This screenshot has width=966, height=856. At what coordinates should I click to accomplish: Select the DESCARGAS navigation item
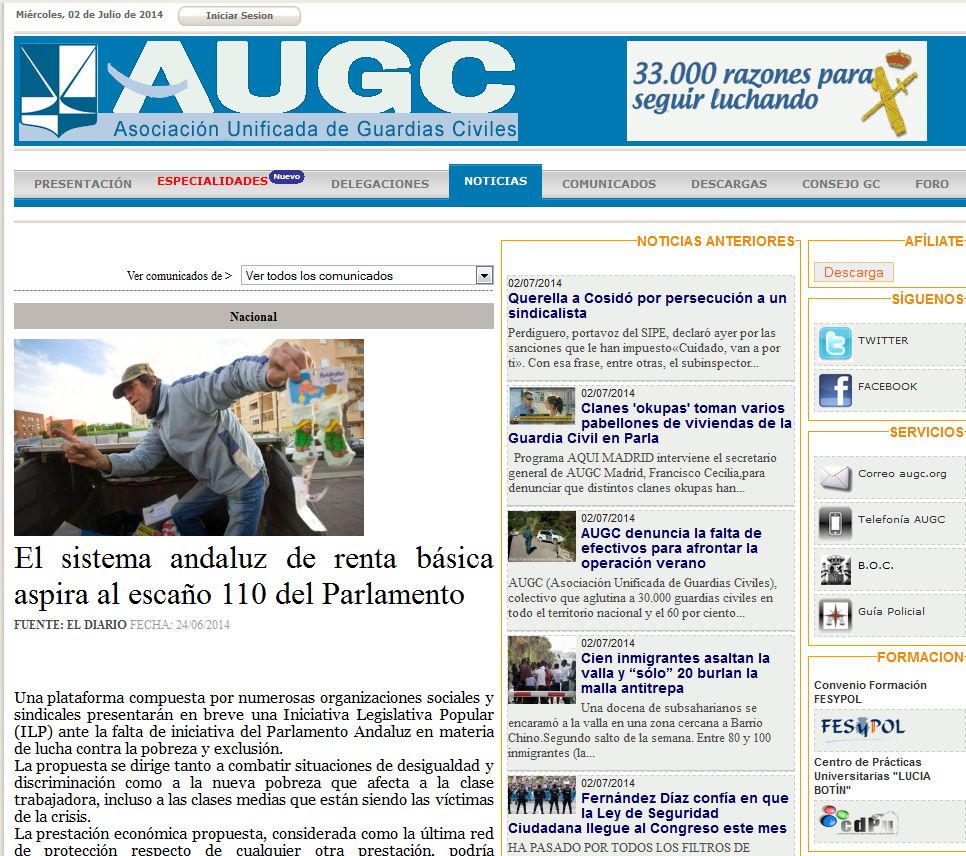728,184
